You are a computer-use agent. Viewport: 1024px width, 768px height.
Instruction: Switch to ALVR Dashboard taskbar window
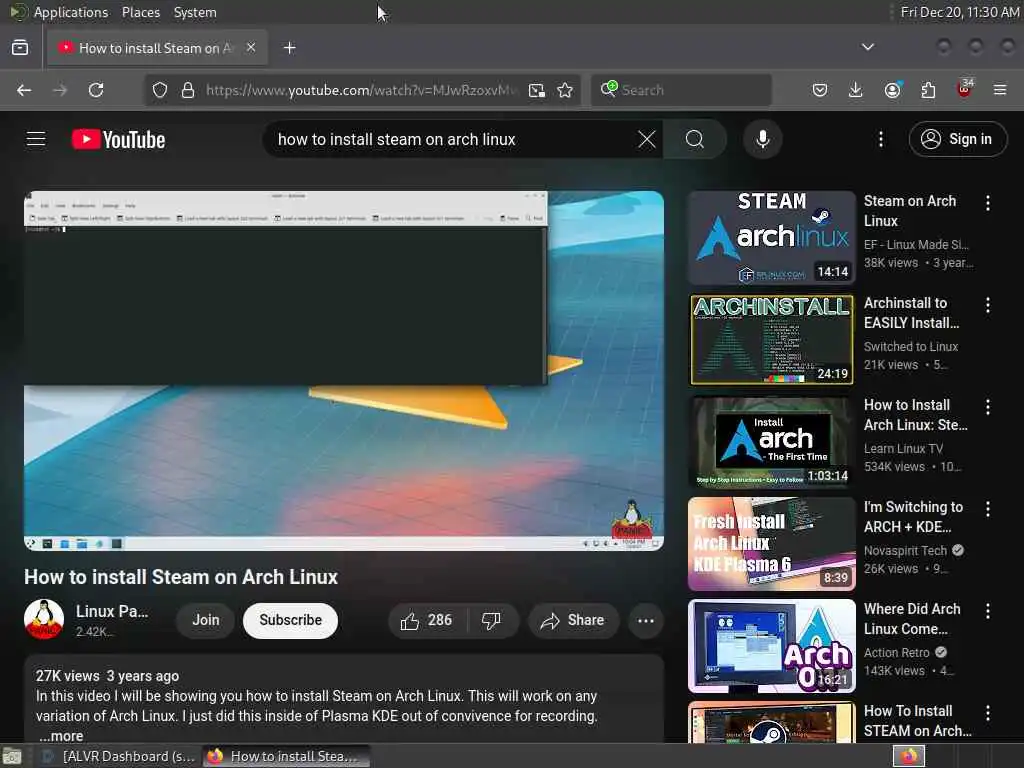pos(118,756)
